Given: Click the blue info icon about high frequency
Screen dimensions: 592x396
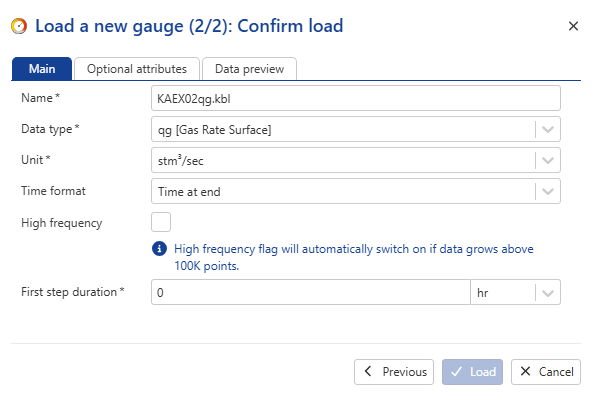Looking at the screenshot, I should click(159, 249).
